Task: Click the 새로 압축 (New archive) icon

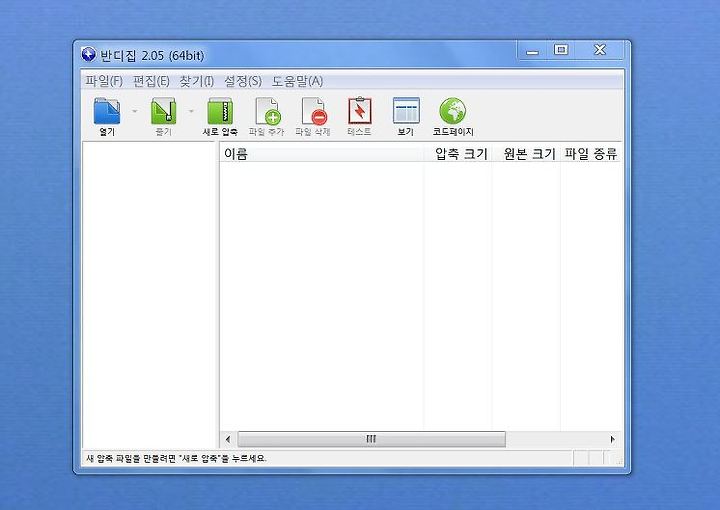Action: pos(220,111)
